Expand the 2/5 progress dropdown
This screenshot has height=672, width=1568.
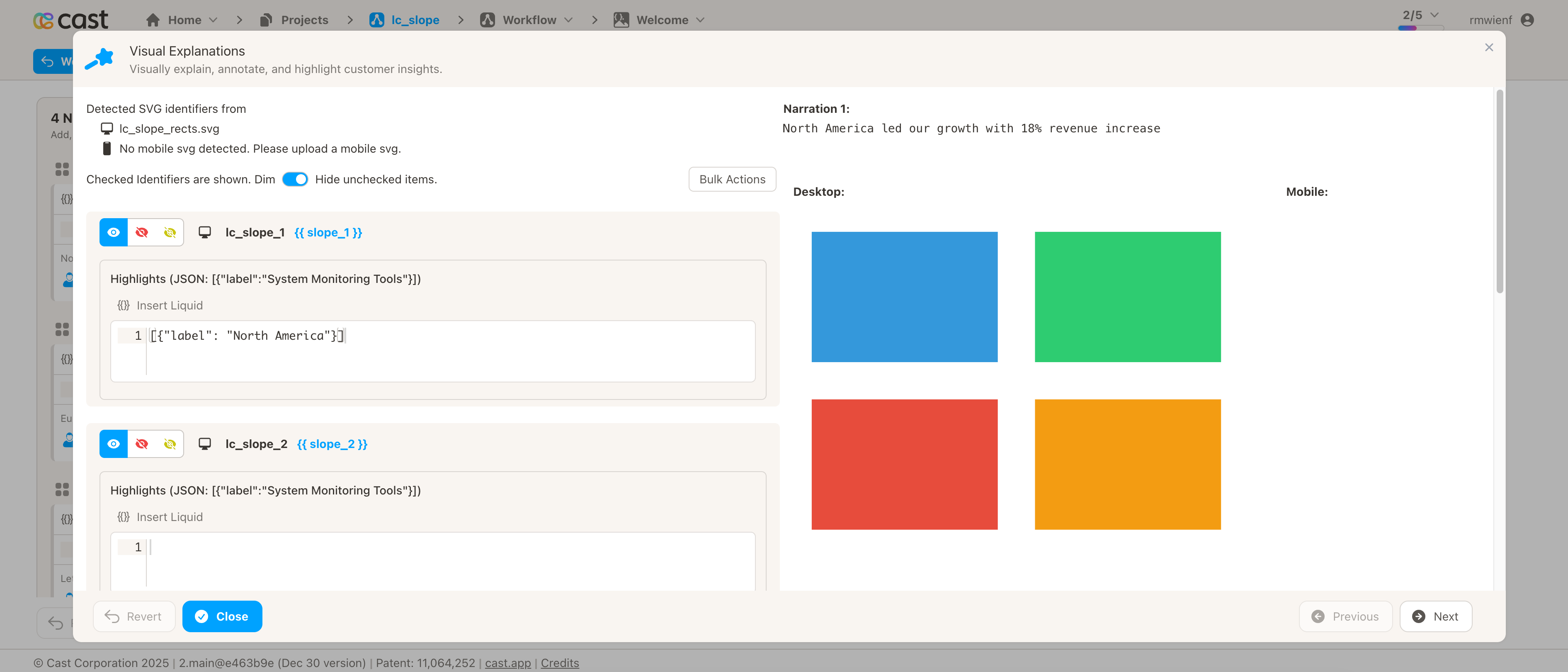click(x=1434, y=15)
